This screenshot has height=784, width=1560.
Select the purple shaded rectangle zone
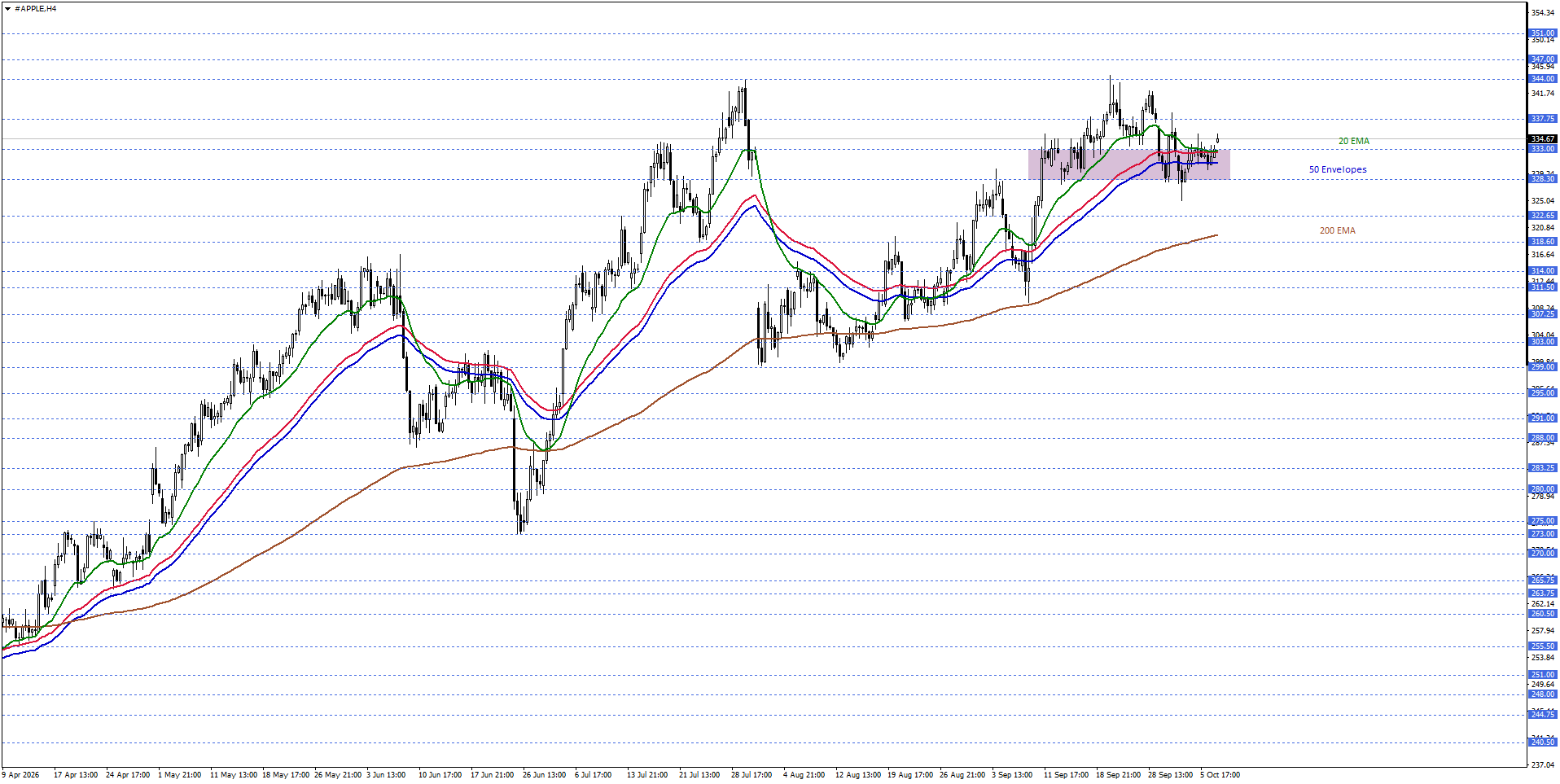[x=1128, y=164]
